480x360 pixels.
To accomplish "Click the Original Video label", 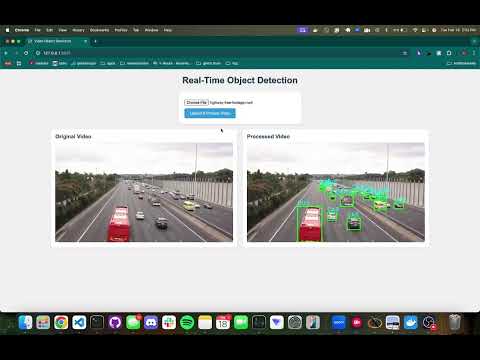I will [73, 136].
